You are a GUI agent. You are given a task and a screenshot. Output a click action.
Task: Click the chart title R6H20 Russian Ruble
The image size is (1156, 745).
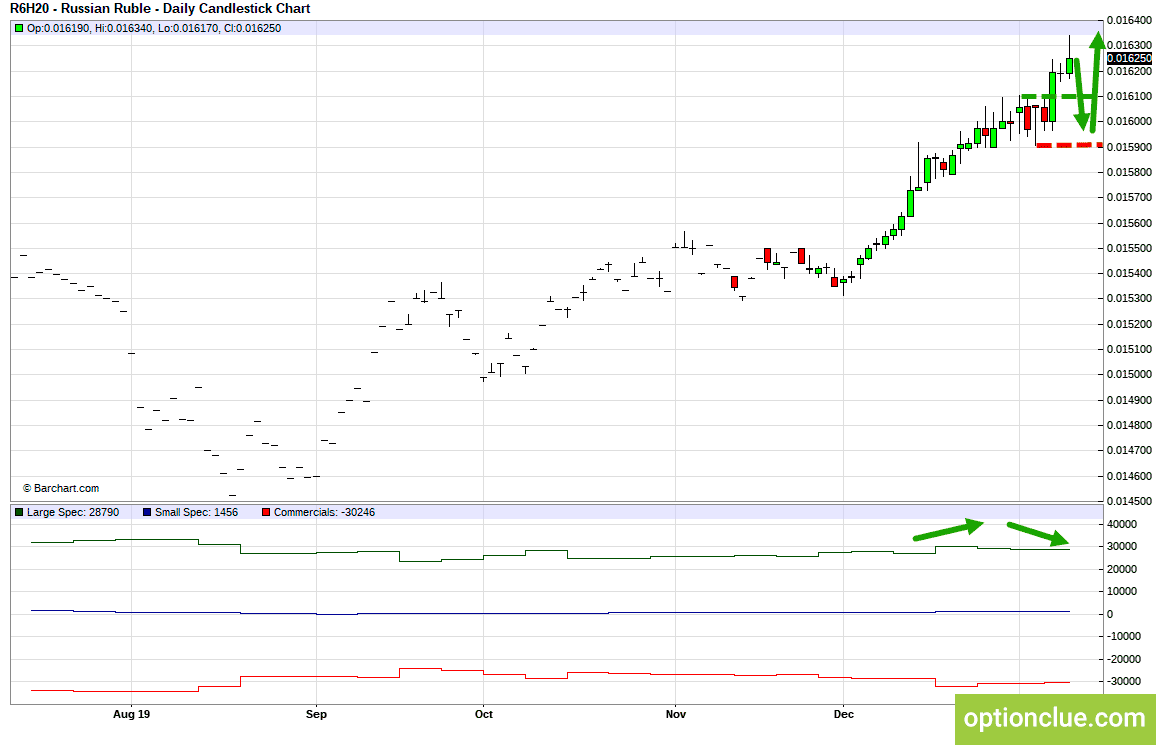pos(160,9)
